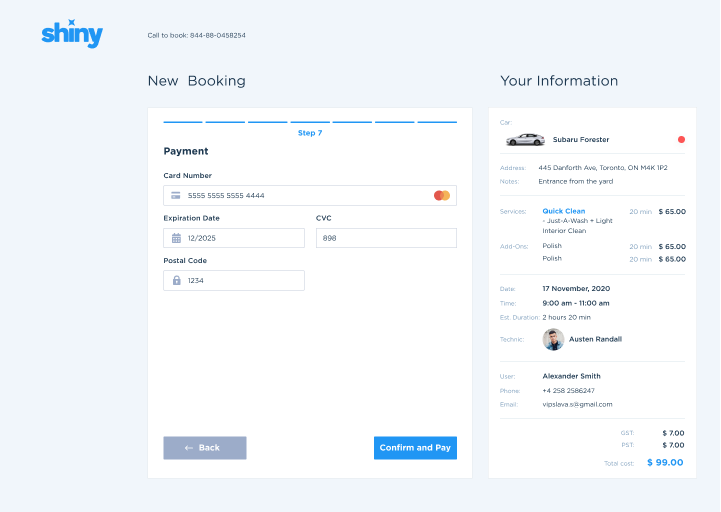Click the Just-A-Wash + Light Interior Clean description
The width and height of the screenshot is (721, 512).
tap(578, 225)
